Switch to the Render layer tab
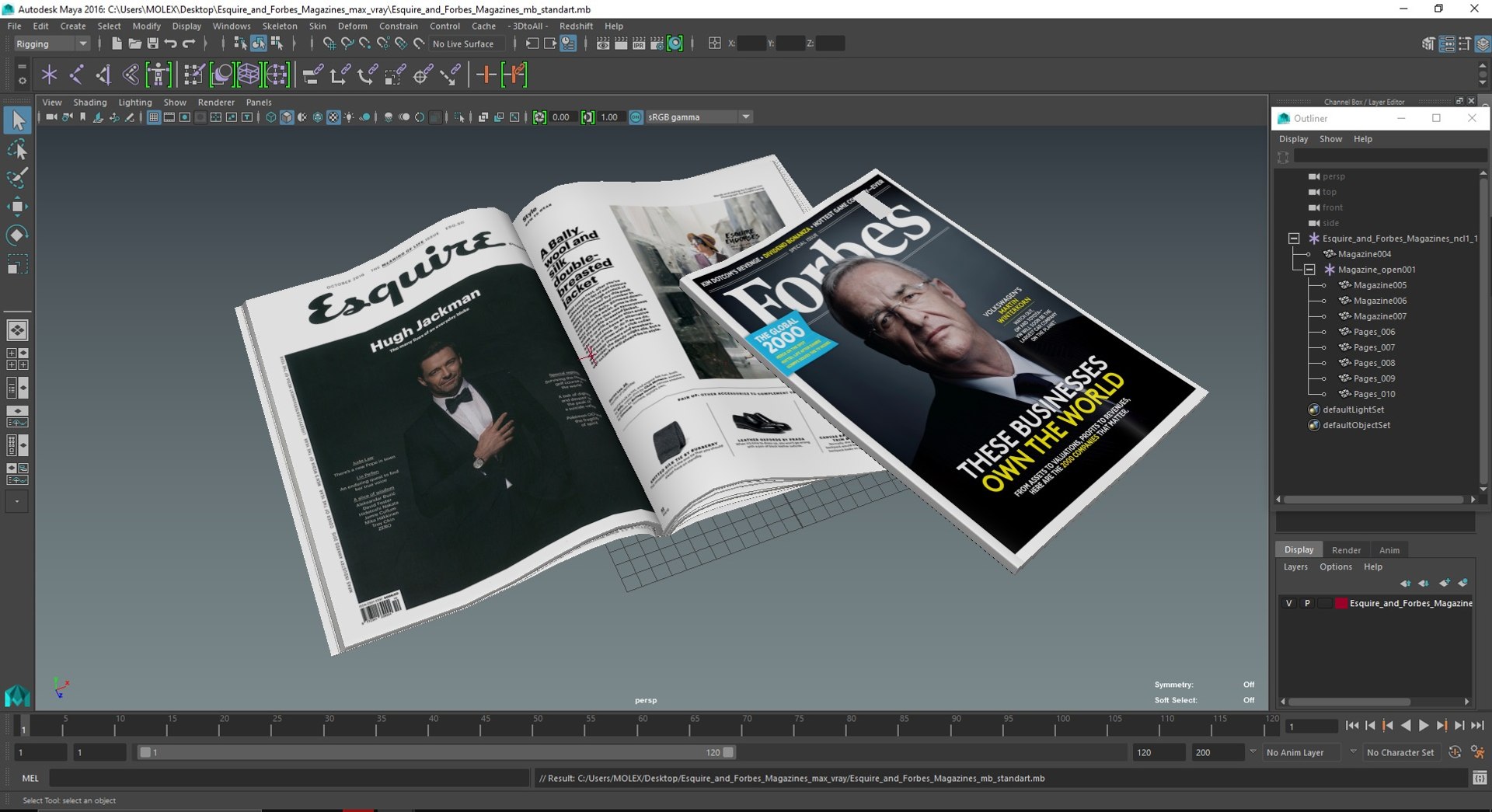This screenshot has width=1492, height=812. tap(1346, 550)
